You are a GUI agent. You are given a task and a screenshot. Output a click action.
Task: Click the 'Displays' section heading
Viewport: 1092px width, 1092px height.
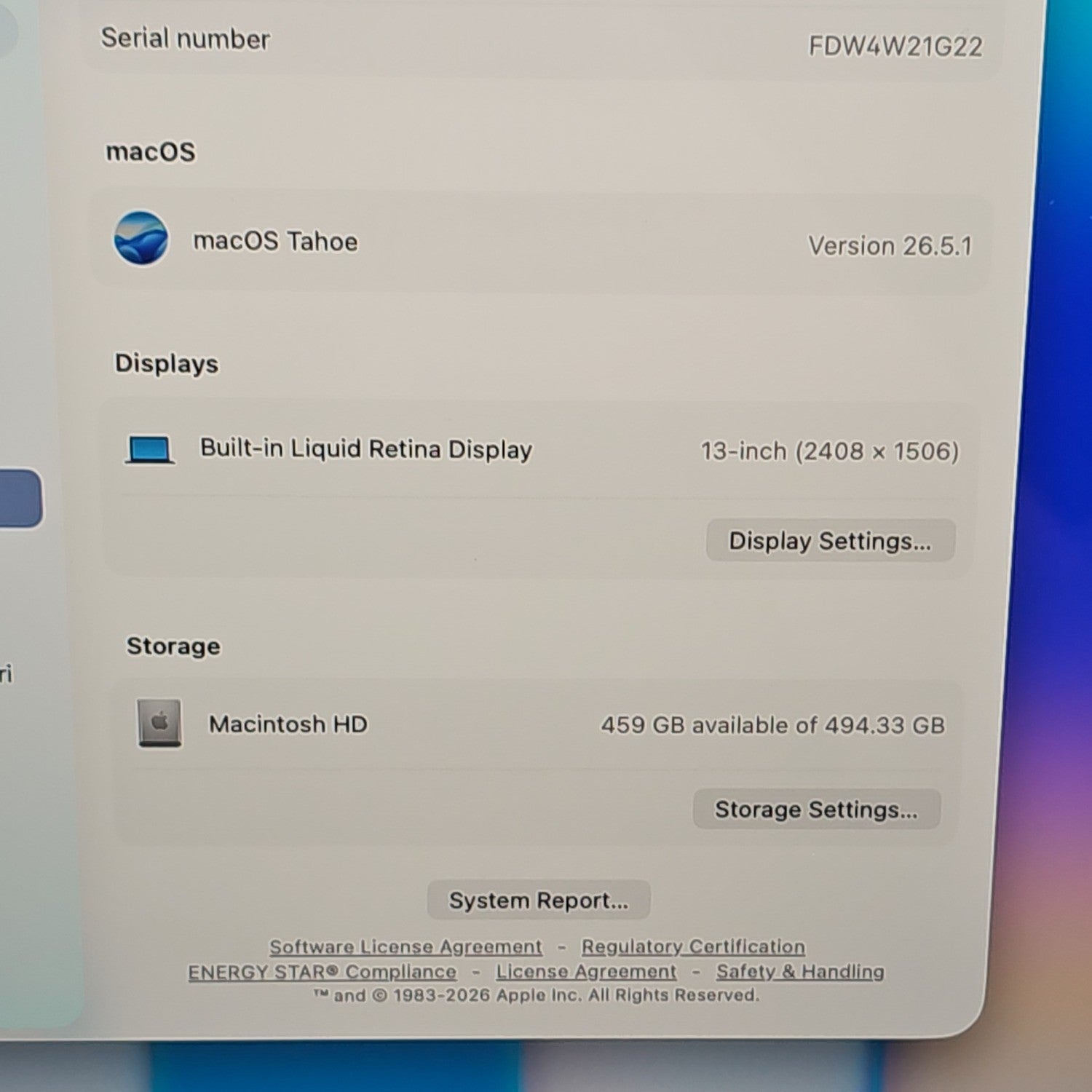point(167,363)
